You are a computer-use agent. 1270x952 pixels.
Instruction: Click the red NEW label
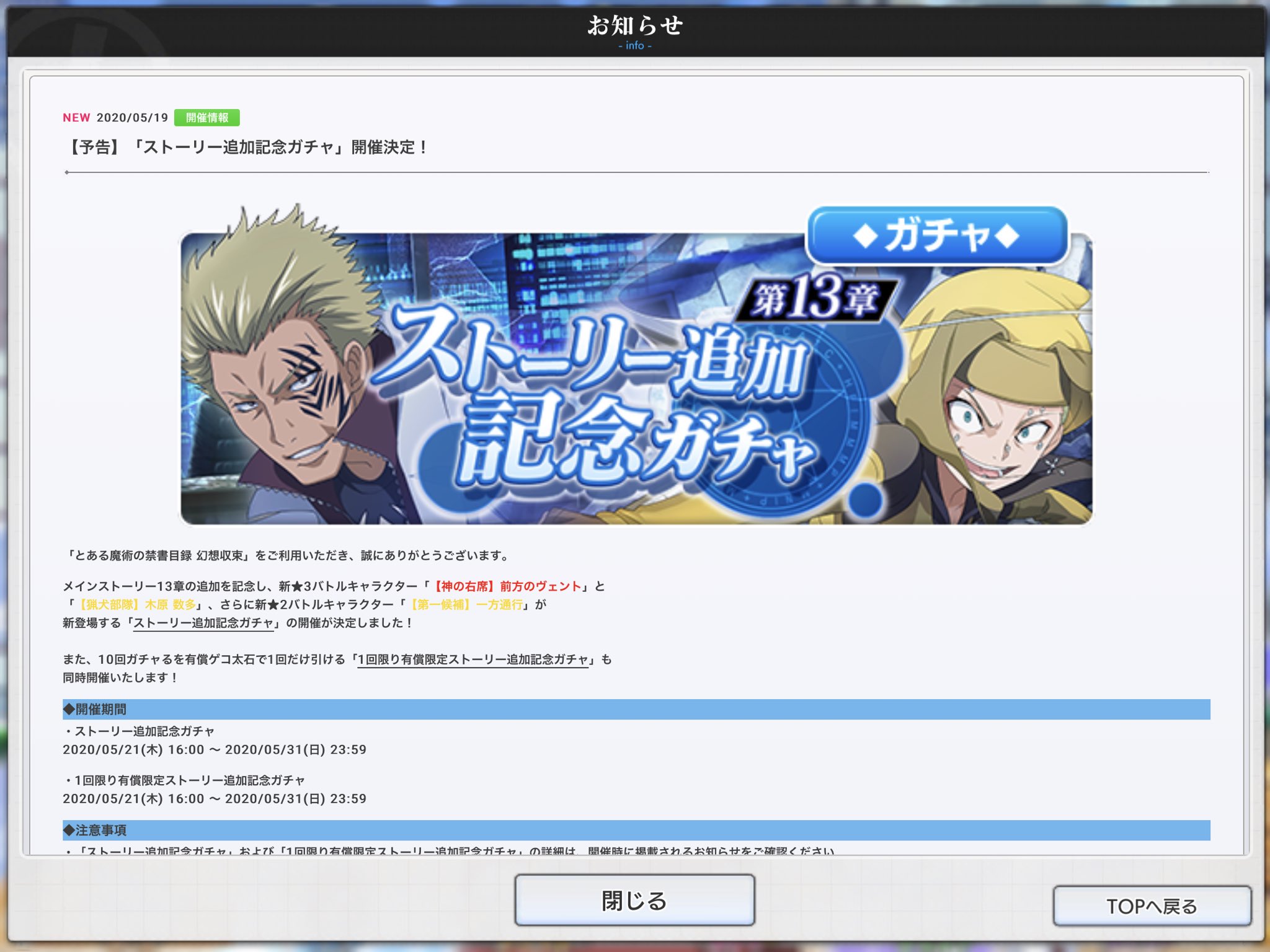tap(76, 118)
